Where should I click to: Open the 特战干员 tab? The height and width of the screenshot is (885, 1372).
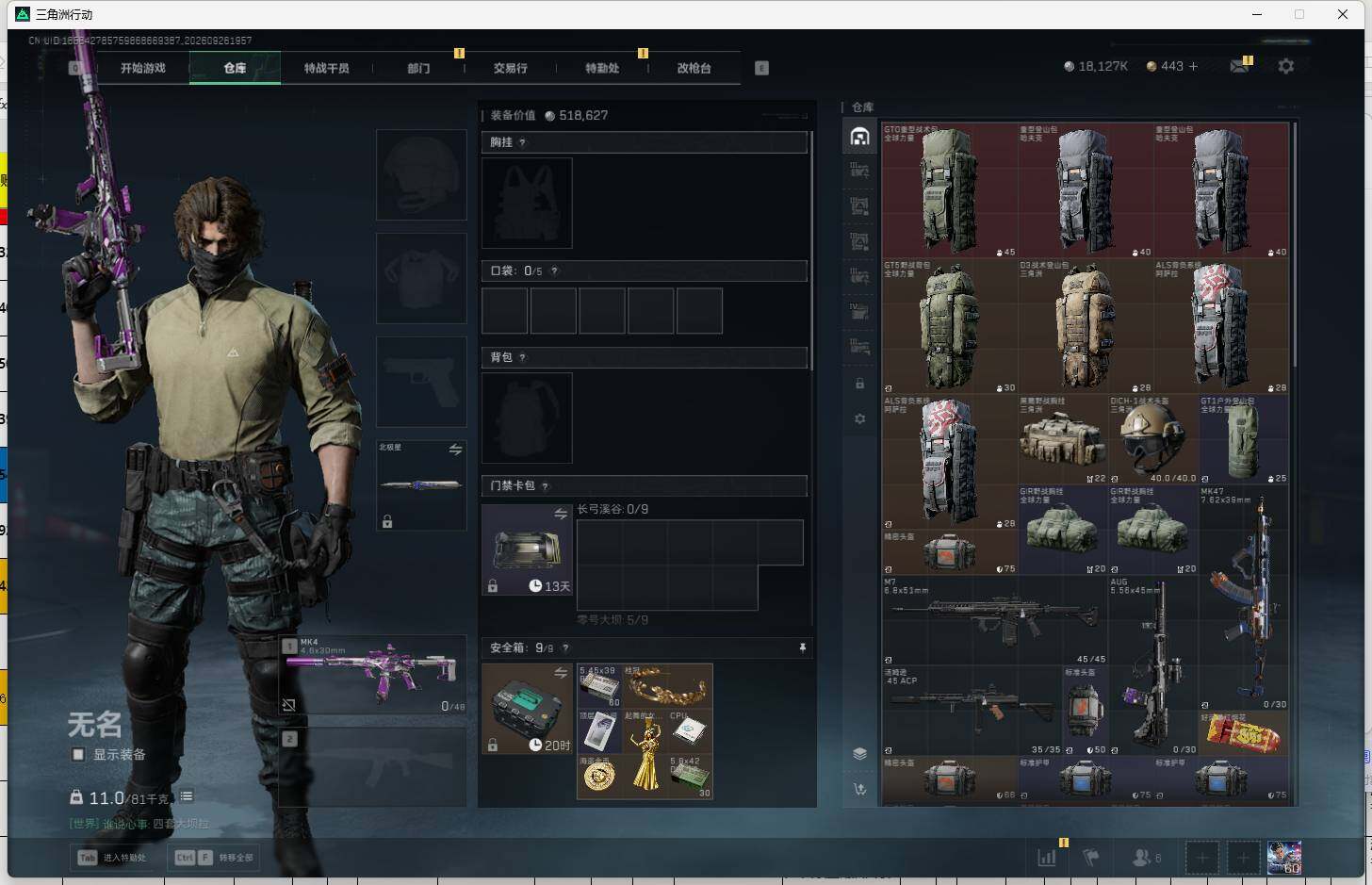click(326, 68)
